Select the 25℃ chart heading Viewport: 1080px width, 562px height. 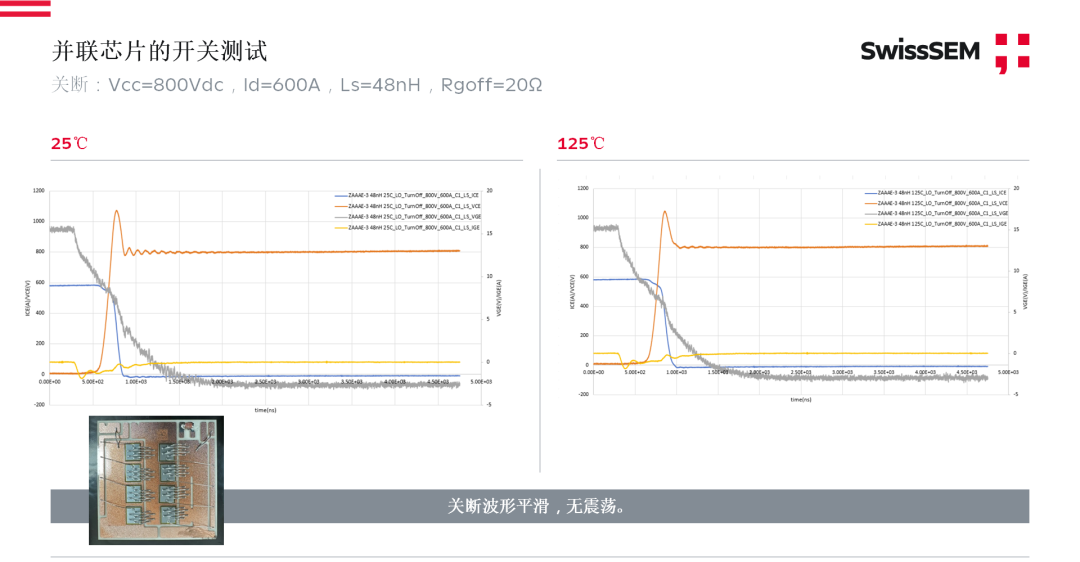70,144
